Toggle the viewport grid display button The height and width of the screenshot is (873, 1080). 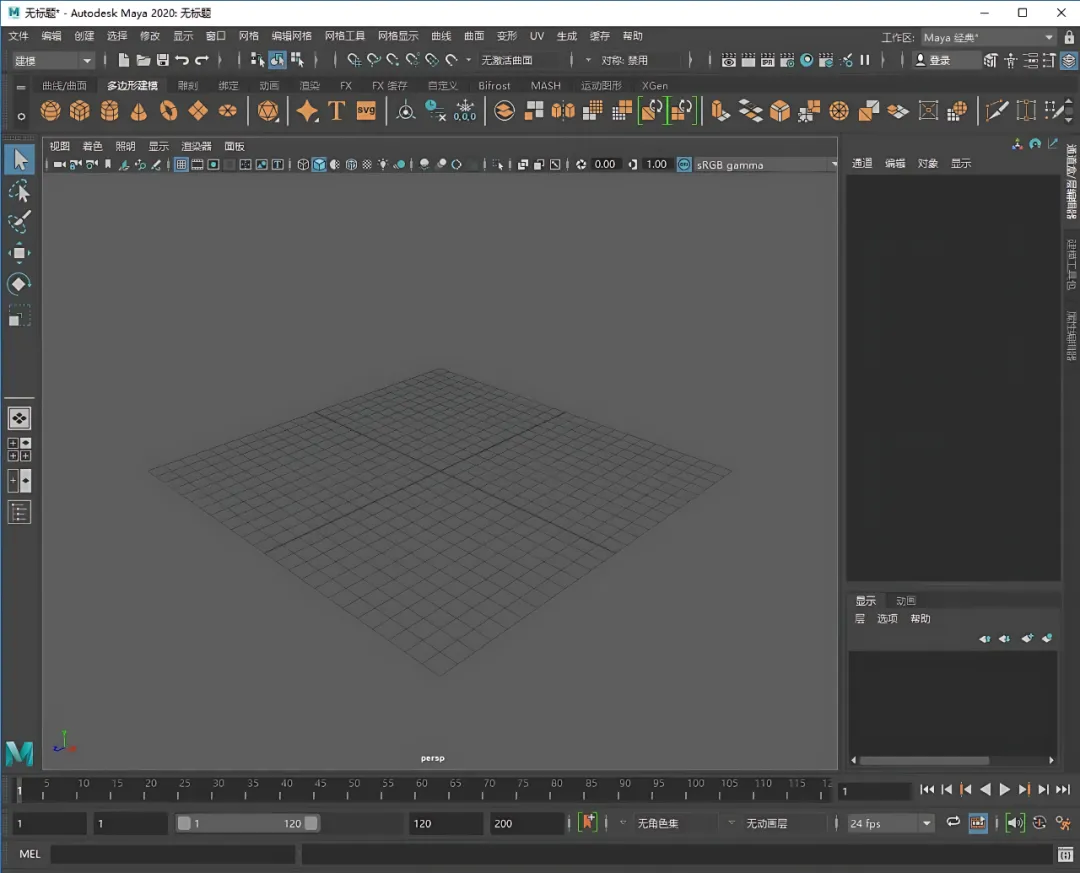pyautogui.click(x=182, y=165)
